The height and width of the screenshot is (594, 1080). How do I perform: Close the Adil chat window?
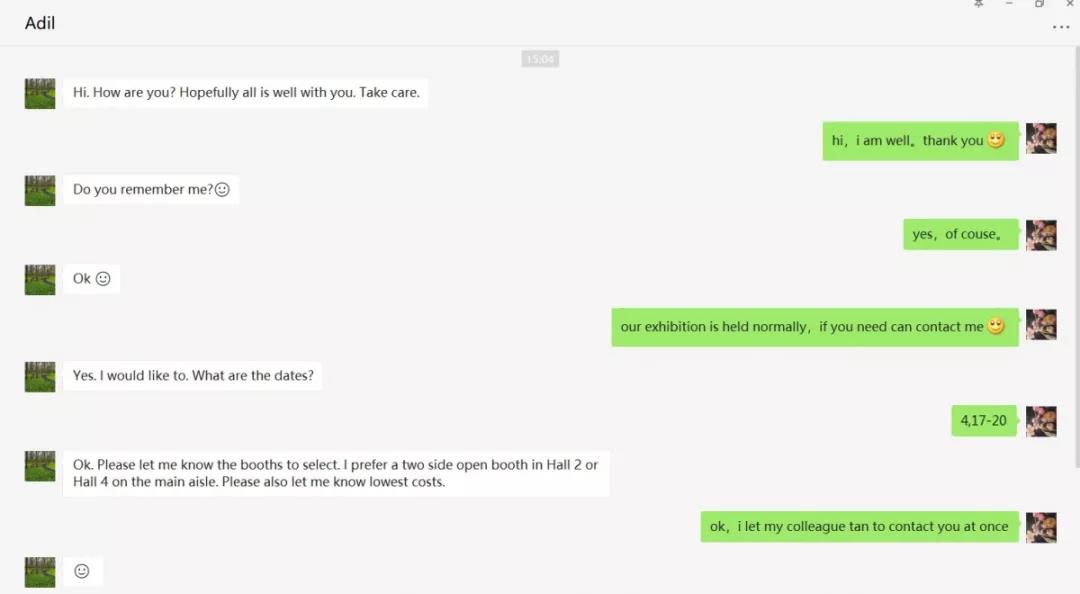[x=1069, y=5]
